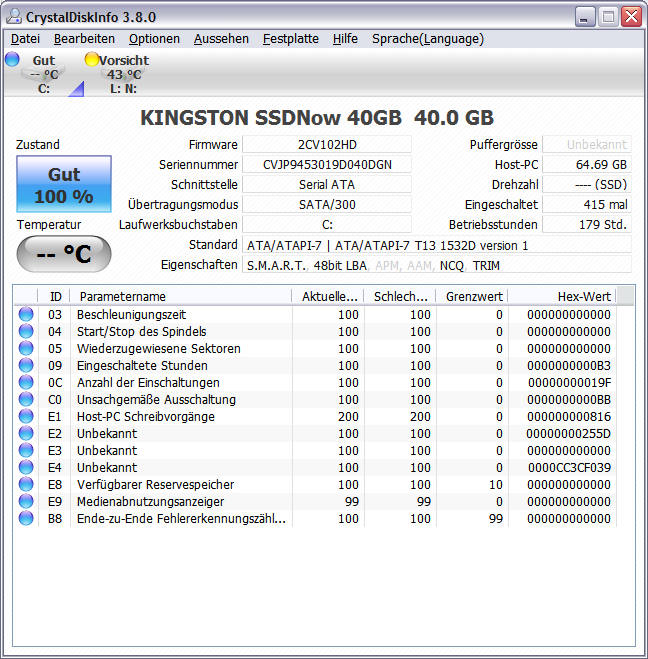Select the Ende-zu-Ende Fehlererkennungszähl... row
Viewport: 648px width, 659px height.
[315, 518]
